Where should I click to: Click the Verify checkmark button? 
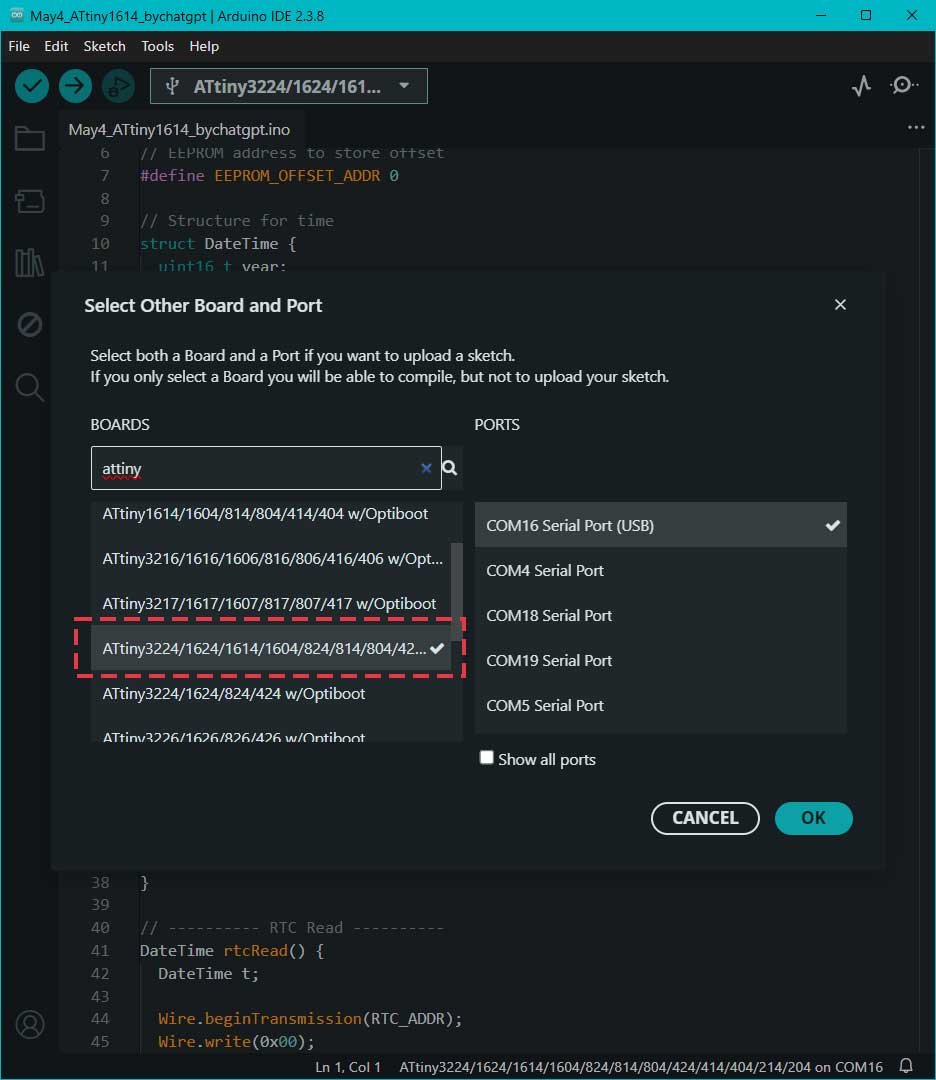pos(32,86)
